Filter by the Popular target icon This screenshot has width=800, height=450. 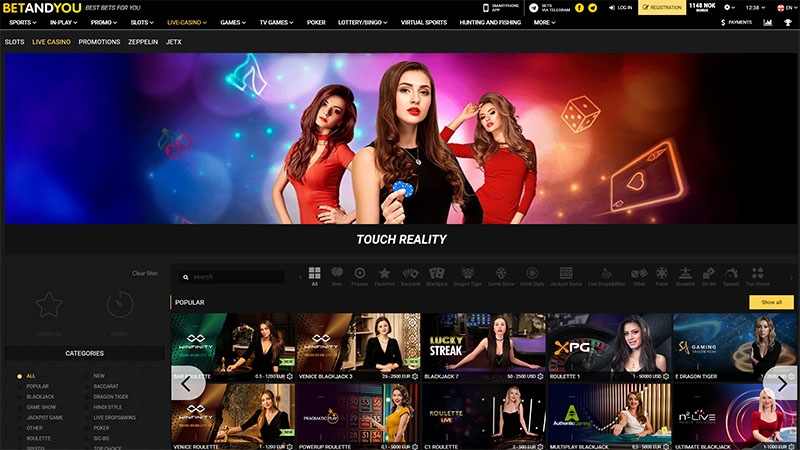point(360,276)
